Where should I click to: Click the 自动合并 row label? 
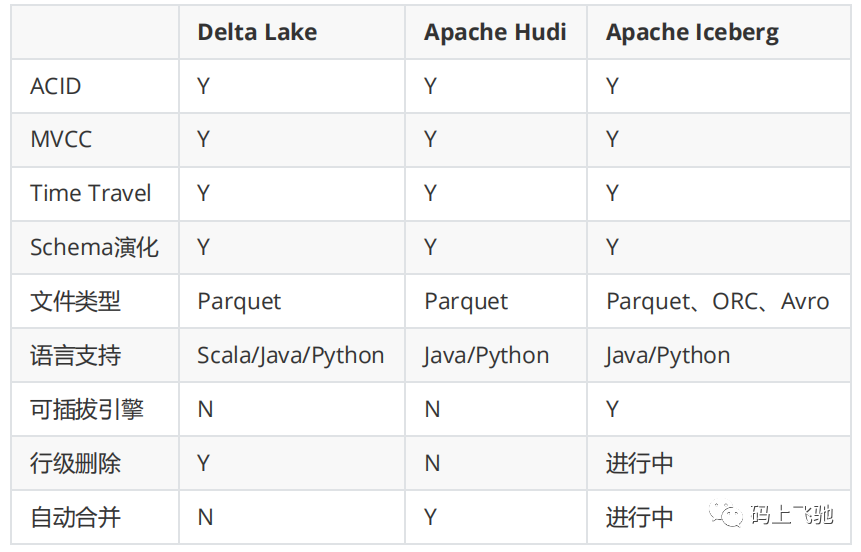[x=75, y=517]
